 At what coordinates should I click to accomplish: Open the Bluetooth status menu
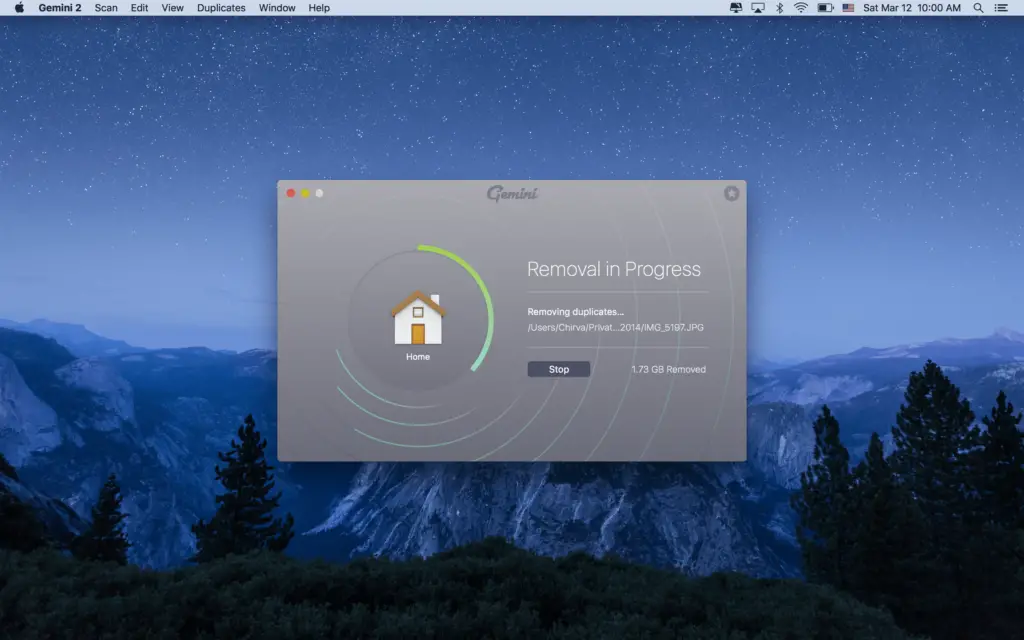coord(779,8)
